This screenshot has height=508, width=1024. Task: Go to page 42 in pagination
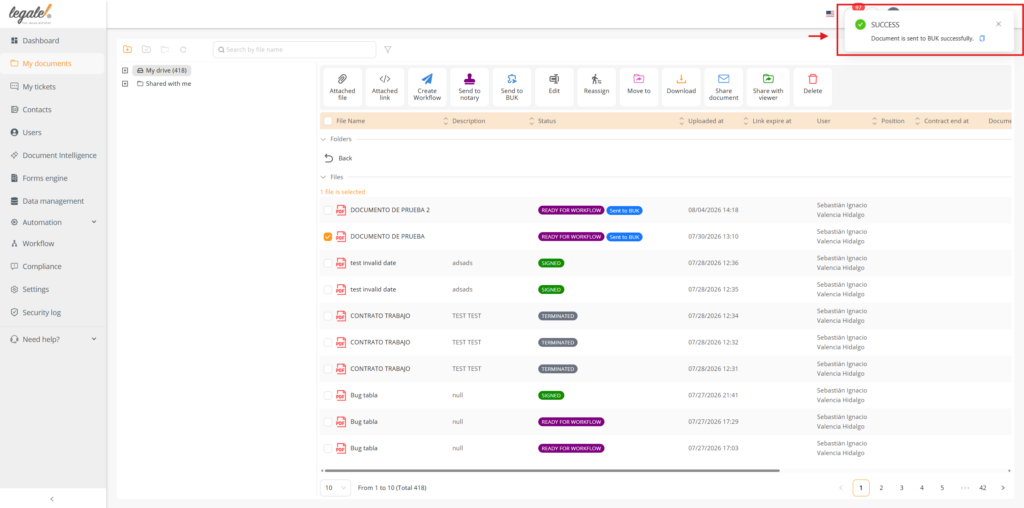click(982, 488)
